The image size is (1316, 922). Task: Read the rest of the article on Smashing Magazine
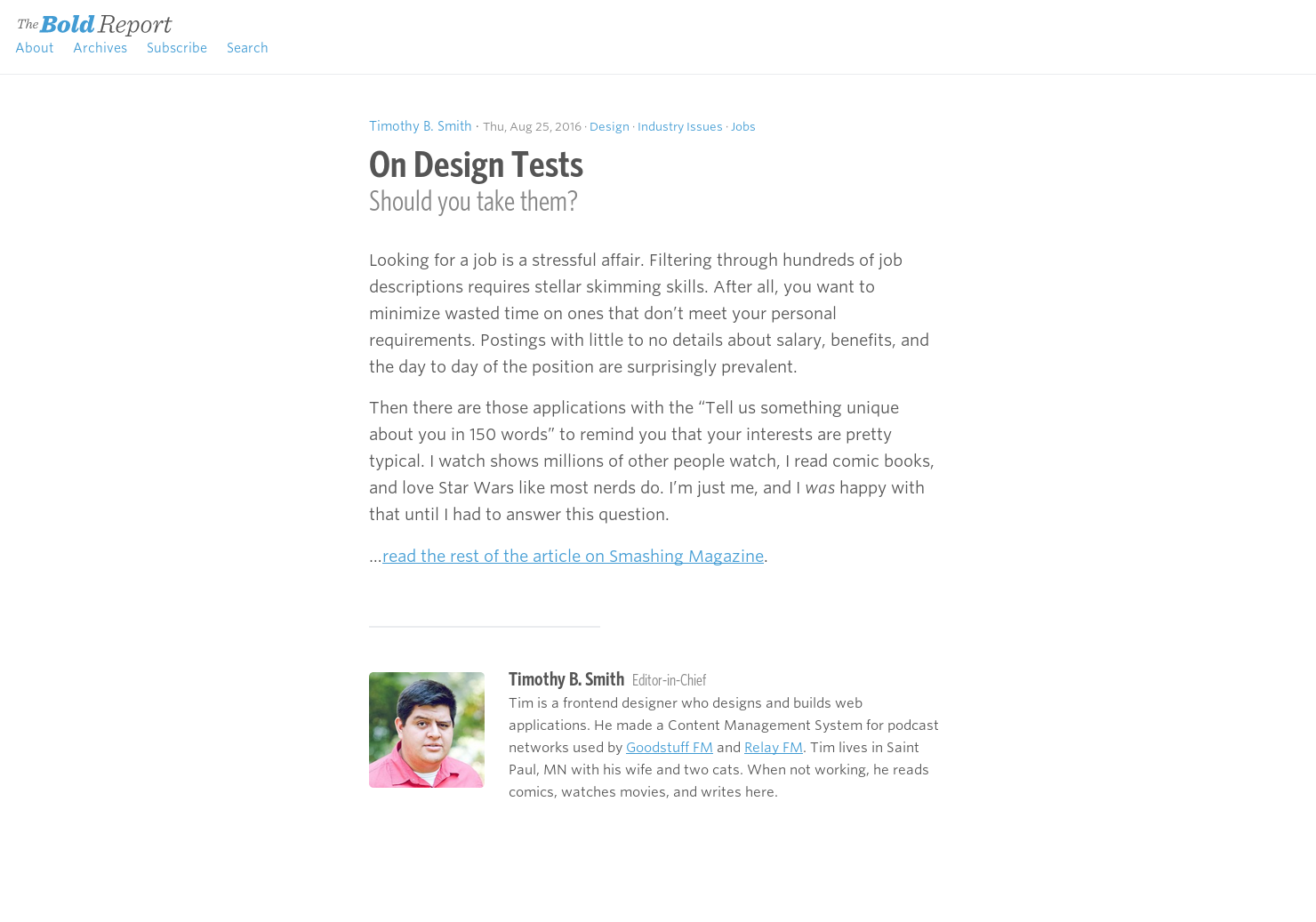(574, 556)
